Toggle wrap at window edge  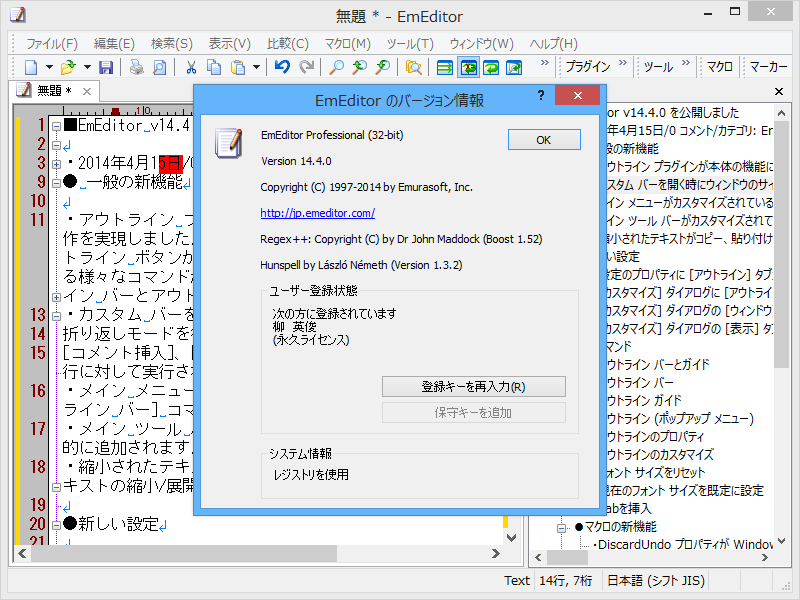click(x=493, y=67)
